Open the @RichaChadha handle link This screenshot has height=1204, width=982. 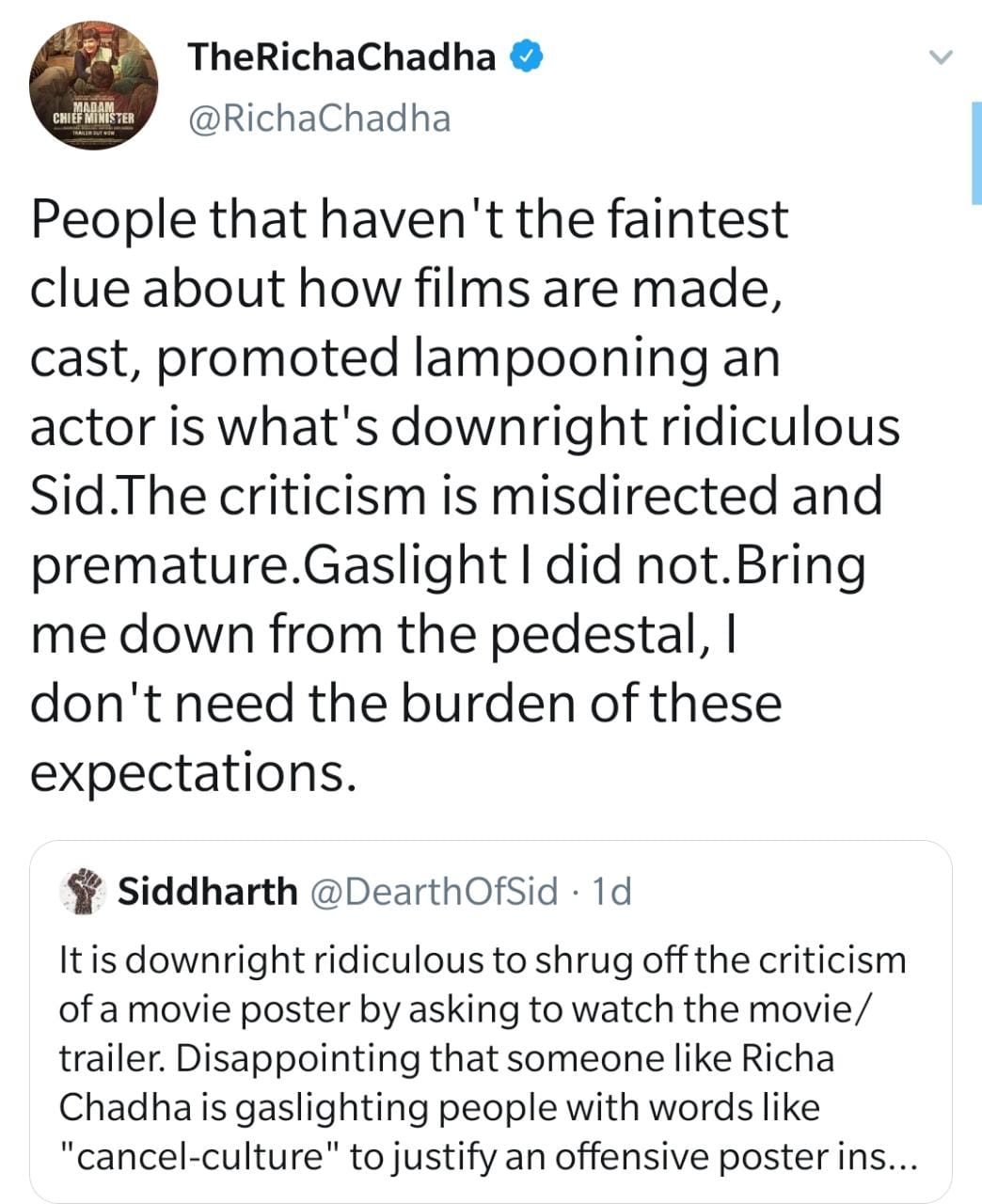click(x=319, y=119)
